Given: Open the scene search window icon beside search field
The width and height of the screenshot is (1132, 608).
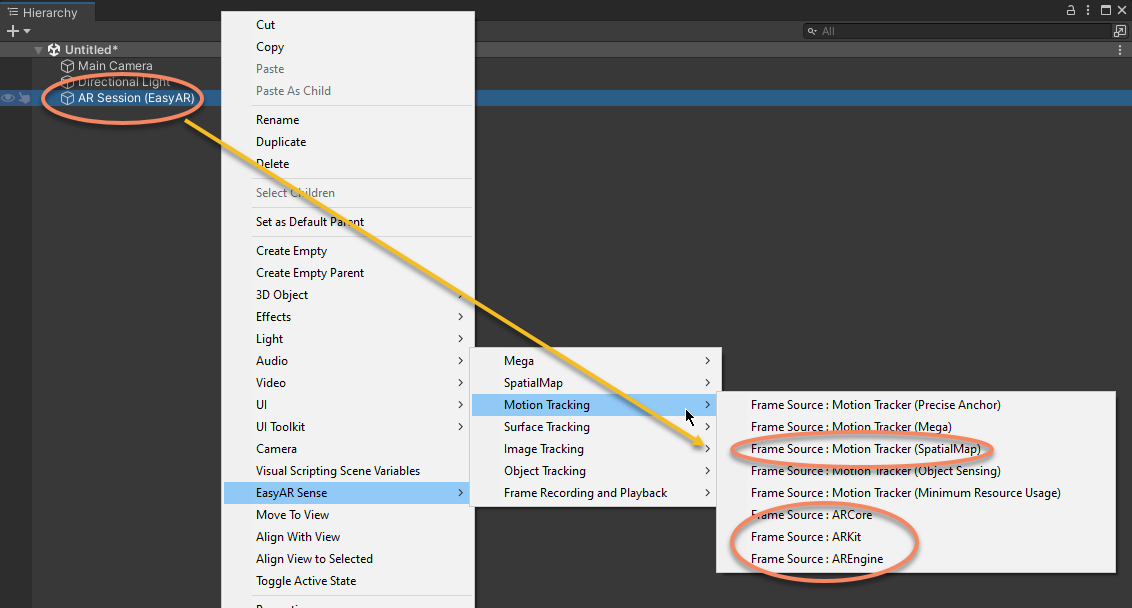Looking at the screenshot, I should (x=1120, y=31).
